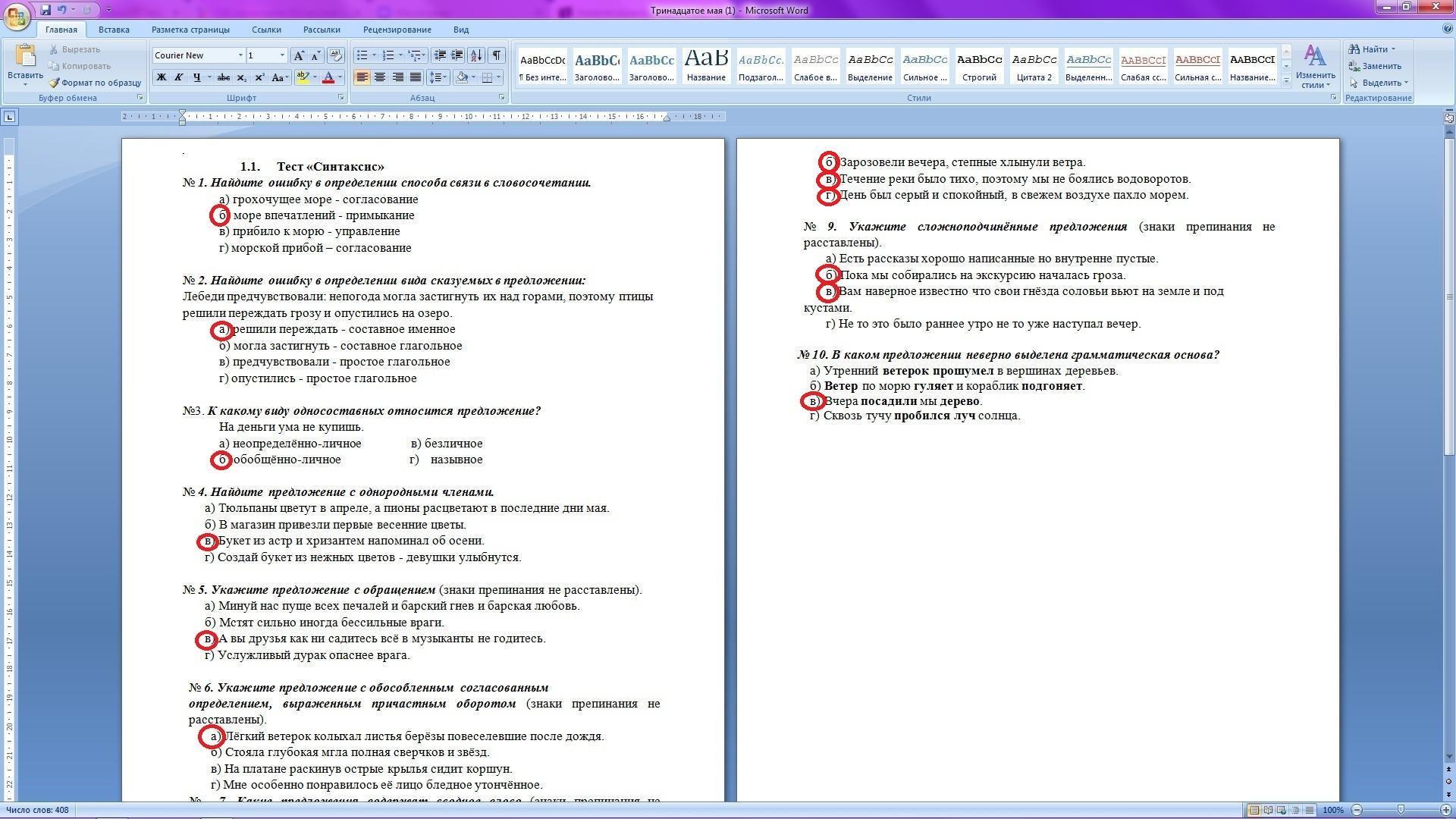This screenshot has width=1456, height=819.
Task: Toggle italic formatting (К)
Action: 179,77
